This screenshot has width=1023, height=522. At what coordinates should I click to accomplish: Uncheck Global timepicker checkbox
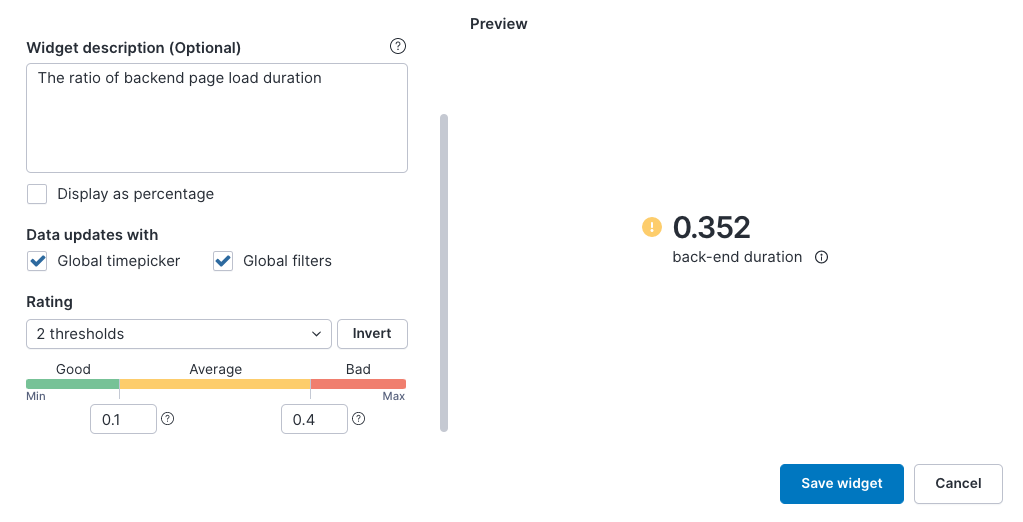coord(37,261)
